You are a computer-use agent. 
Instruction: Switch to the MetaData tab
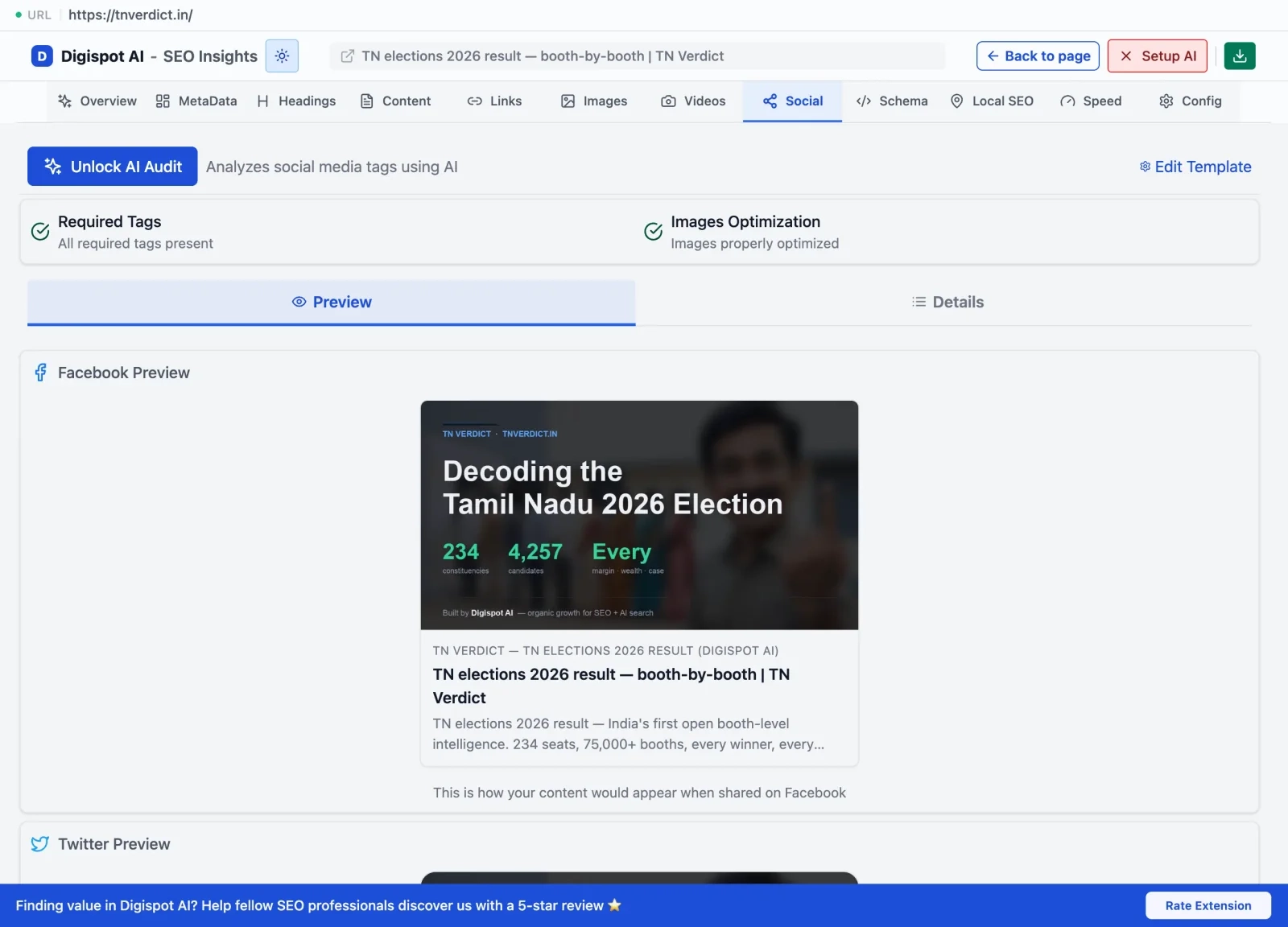(x=196, y=101)
